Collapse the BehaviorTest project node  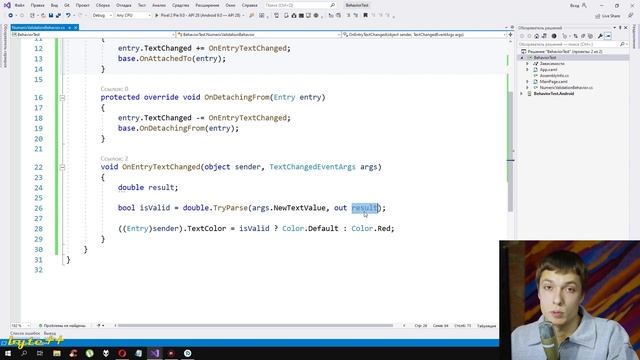point(522,58)
